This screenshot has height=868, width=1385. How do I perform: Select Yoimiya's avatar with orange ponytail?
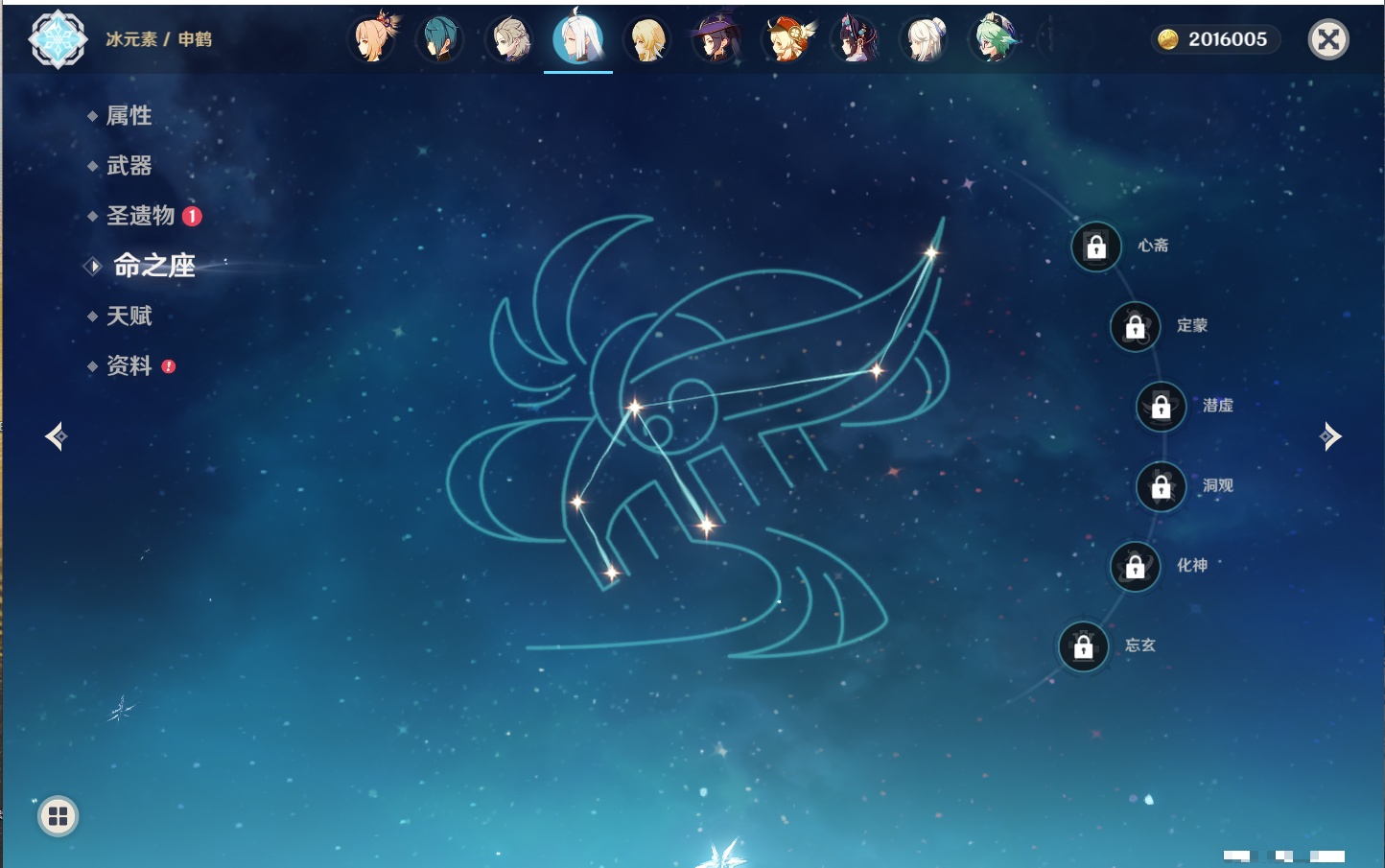pyautogui.click(x=372, y=40)
